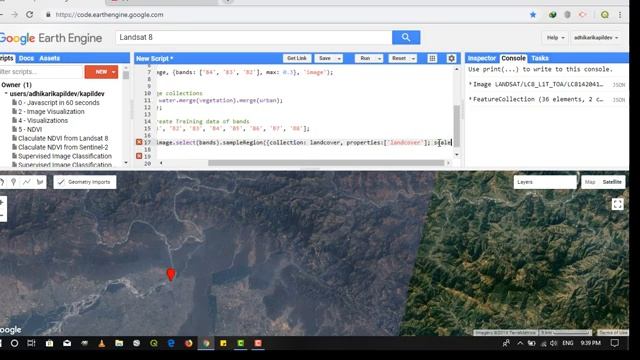Click the red diamond browser extension icon
This screenshot has width=640, height=360.
point(582,15)
